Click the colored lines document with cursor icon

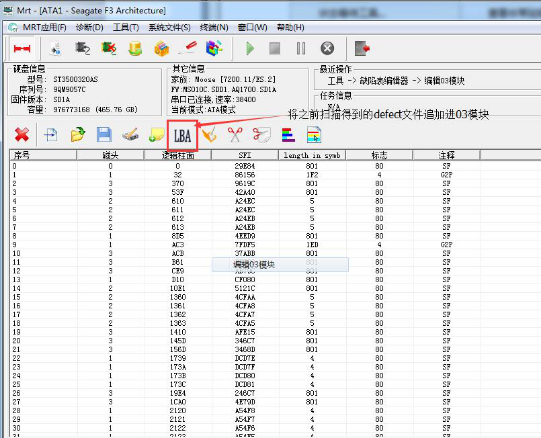pyautogui.click(x=314, y=135)
